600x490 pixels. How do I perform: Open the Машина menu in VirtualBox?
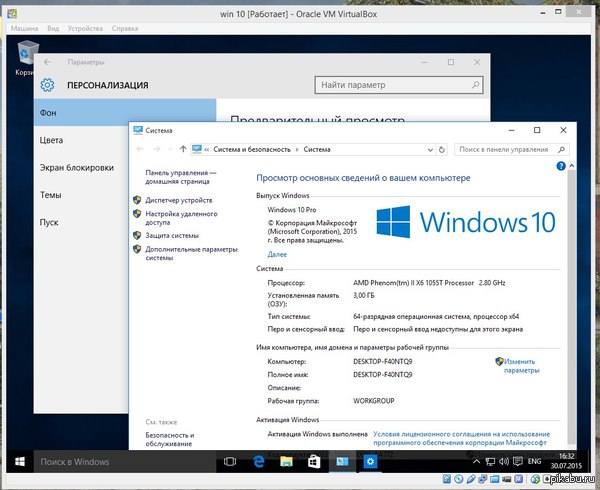24,28
